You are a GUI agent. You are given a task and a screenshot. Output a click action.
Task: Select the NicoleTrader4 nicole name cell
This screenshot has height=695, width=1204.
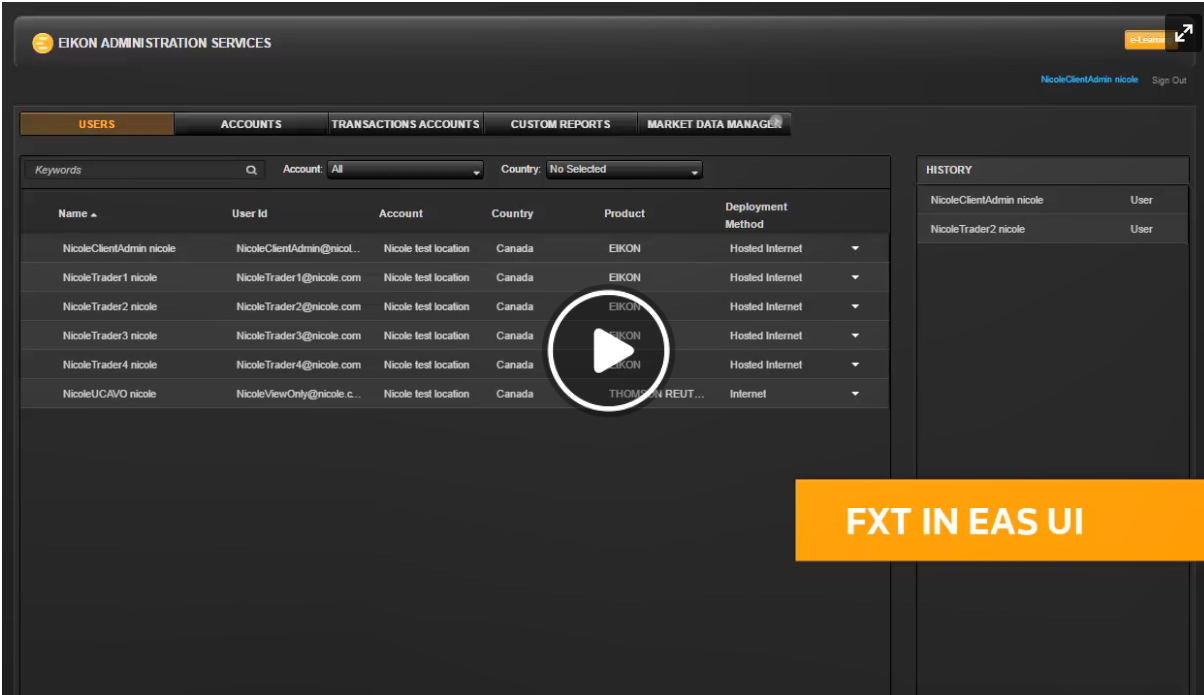110,364
